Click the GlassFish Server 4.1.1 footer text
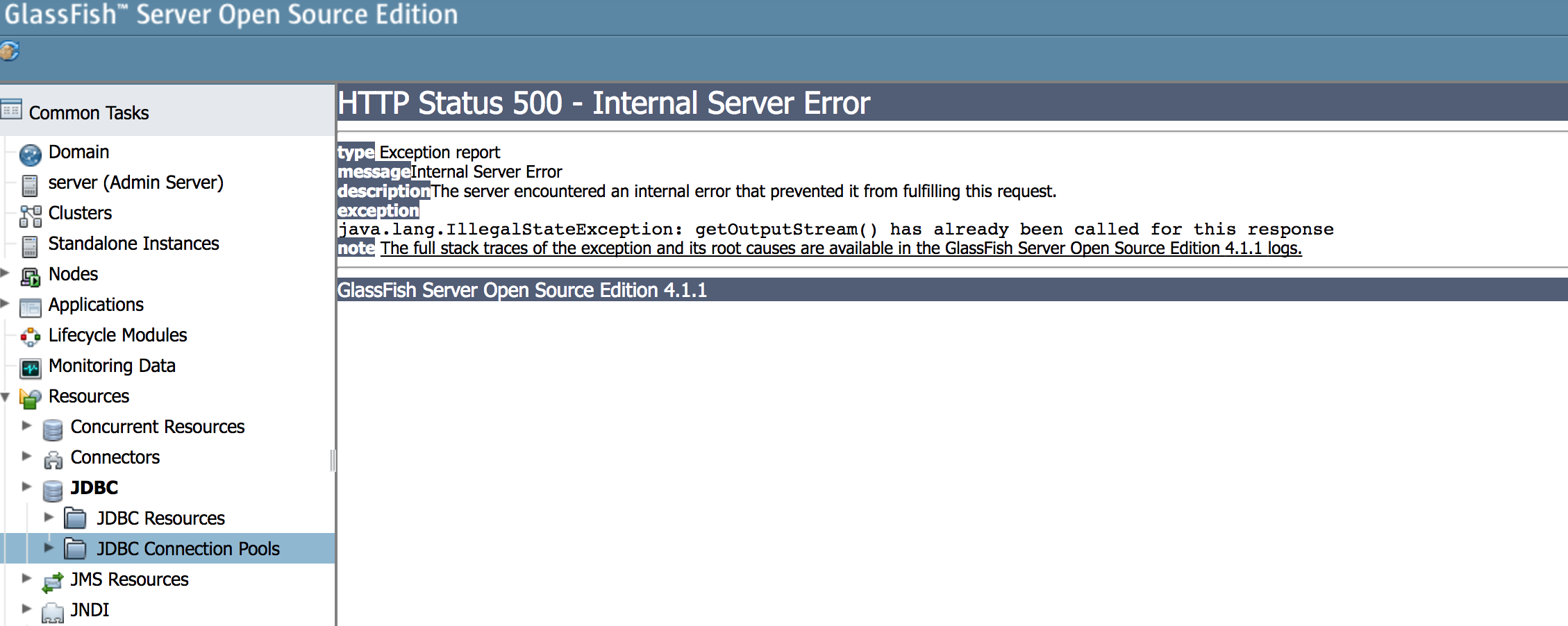Image resolution: width=1568 pixels, height=626 pixels. 522,290
